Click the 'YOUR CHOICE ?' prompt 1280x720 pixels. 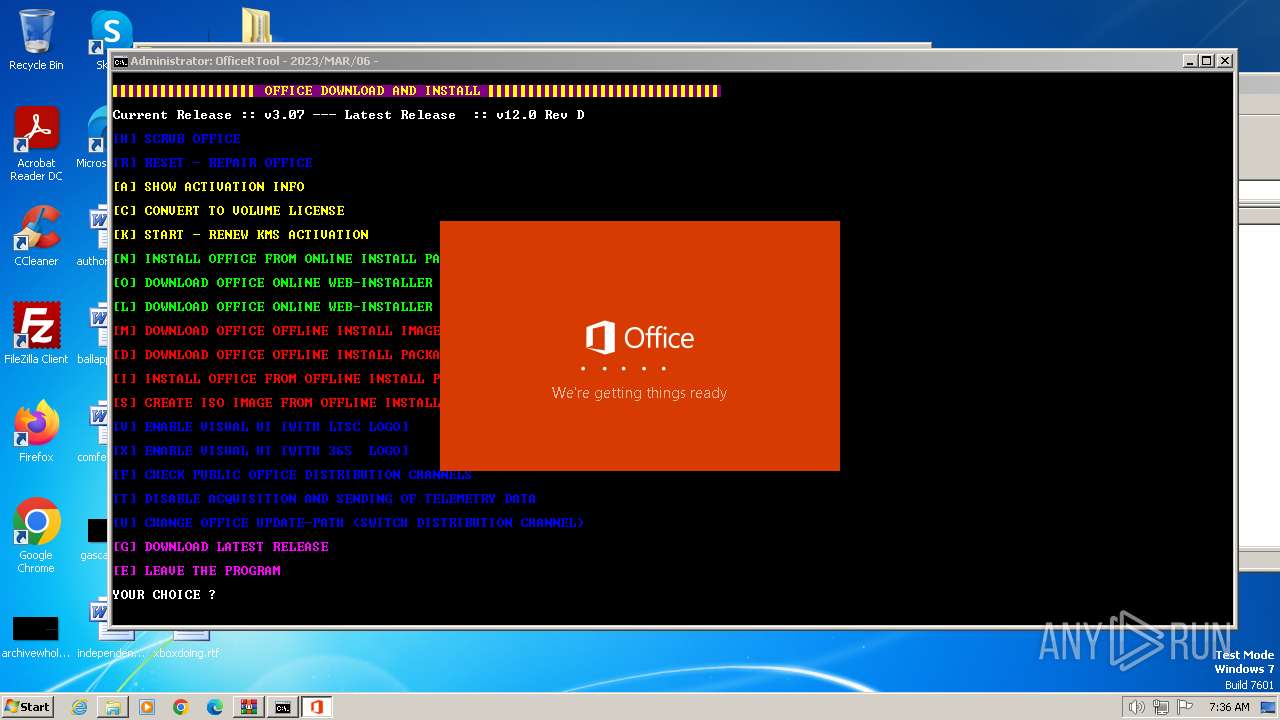tap(164, 595)
